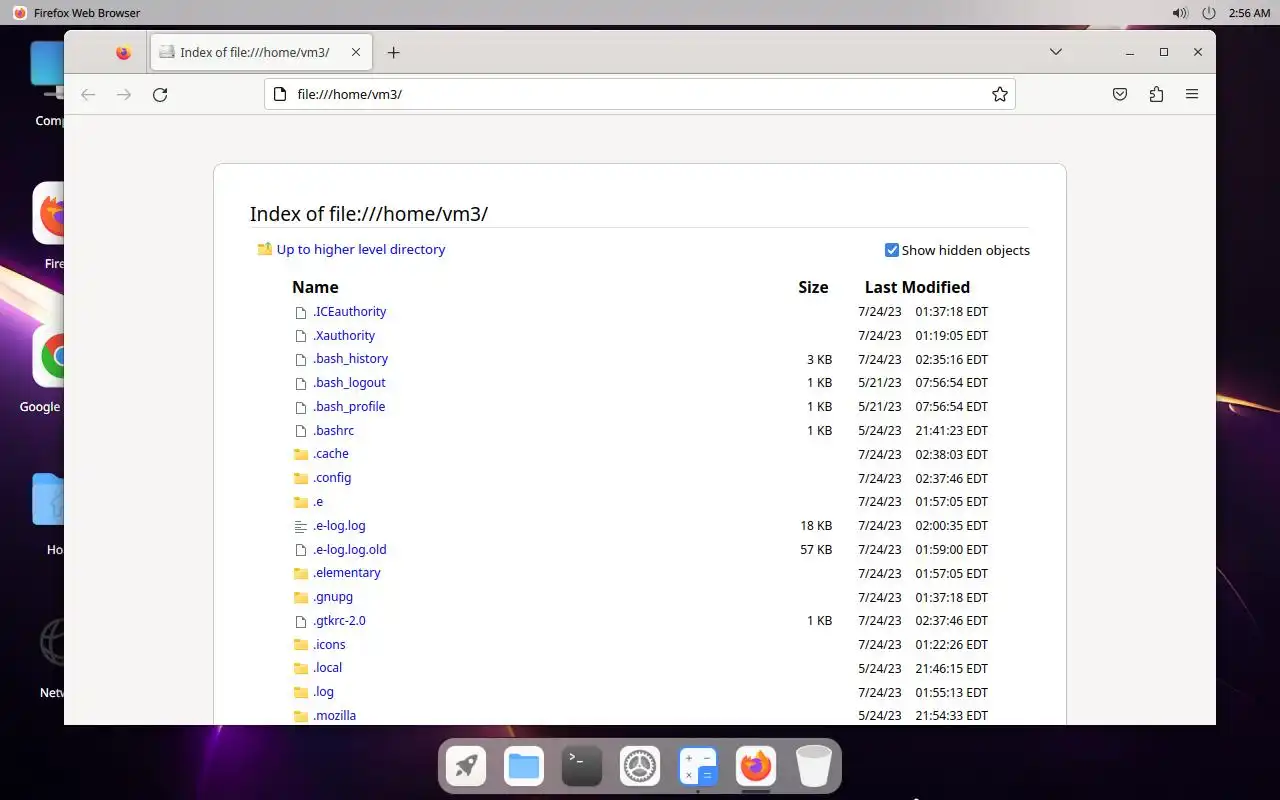Click the folder icon beside .cache
Viewport: 1280px width, 800px height.
(x=301, y=454)
